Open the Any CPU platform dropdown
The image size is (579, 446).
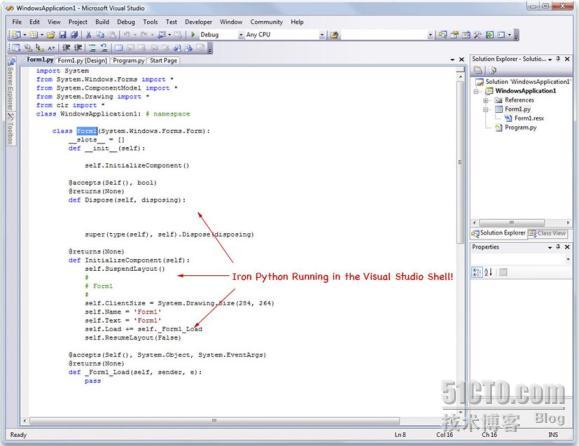click(x=322, y=35)
